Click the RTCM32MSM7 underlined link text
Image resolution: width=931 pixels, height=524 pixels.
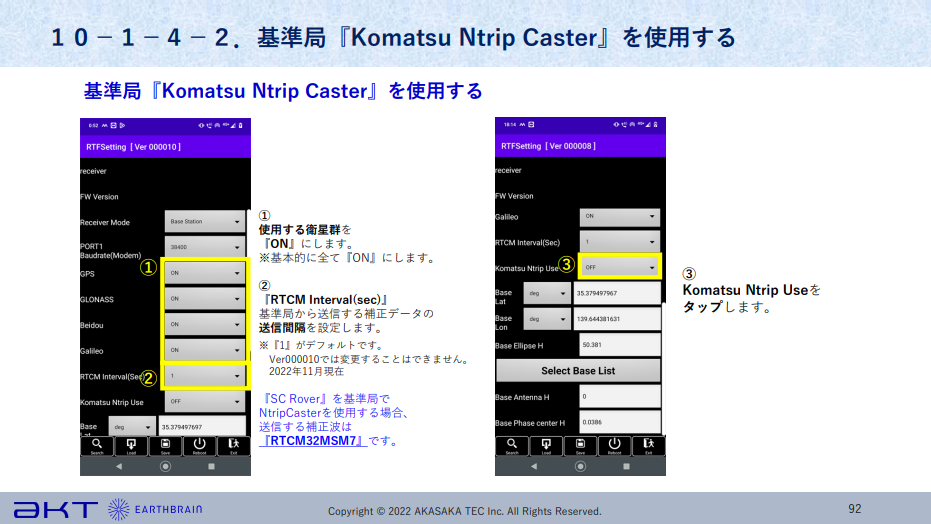[314, 441]
